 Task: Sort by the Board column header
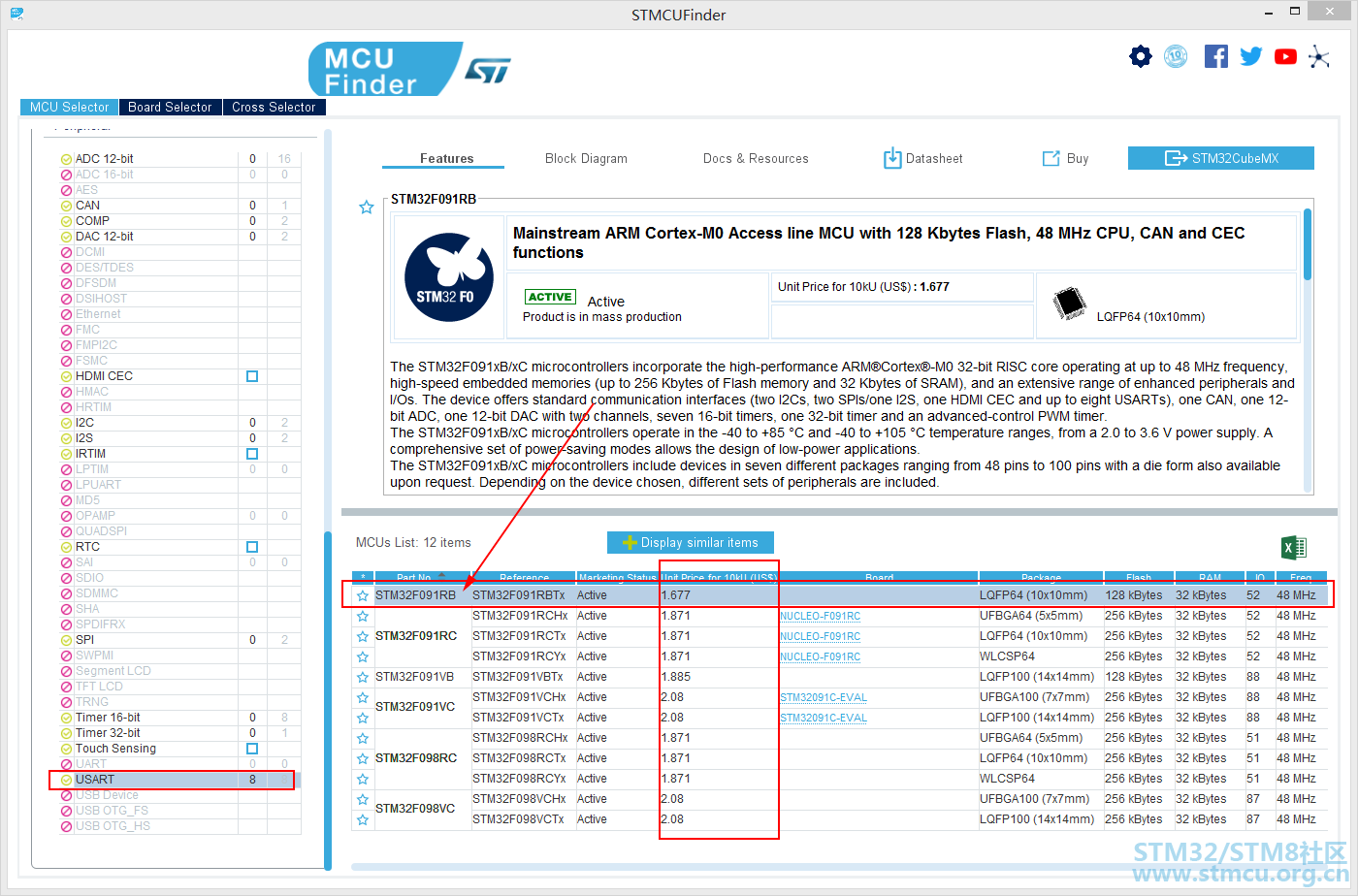point(879,577)
